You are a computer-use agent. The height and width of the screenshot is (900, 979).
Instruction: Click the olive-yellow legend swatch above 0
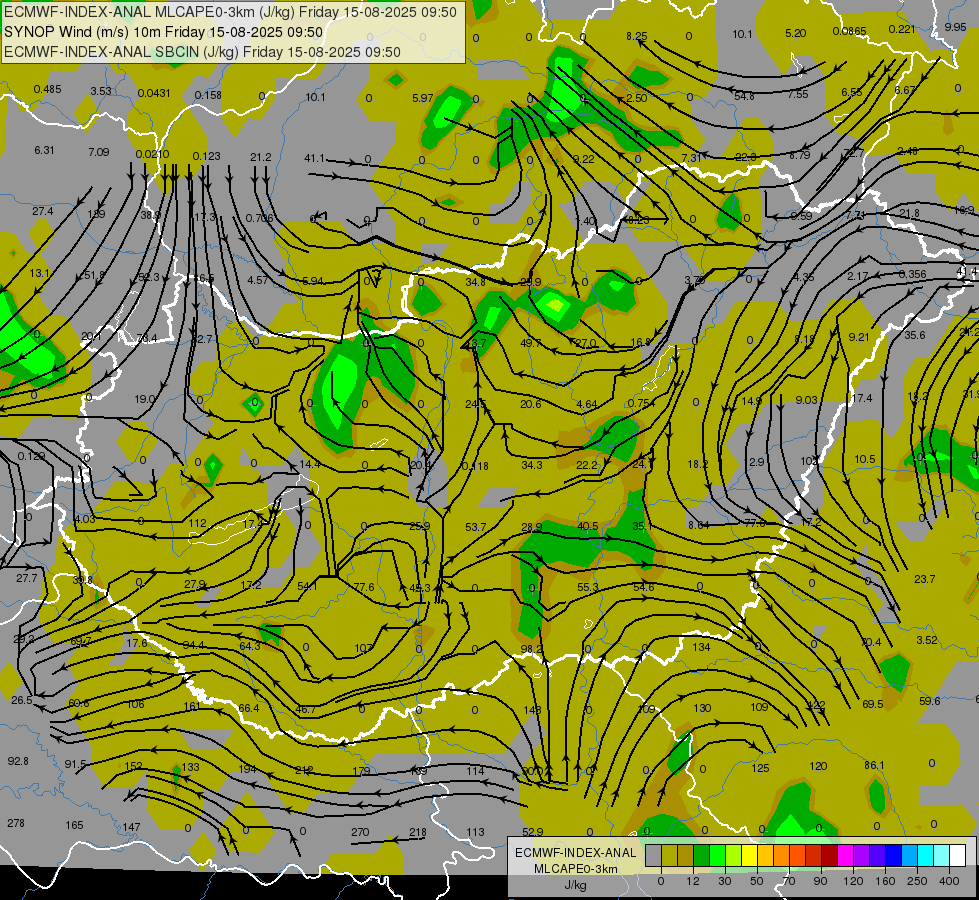(x=669, y=855)
